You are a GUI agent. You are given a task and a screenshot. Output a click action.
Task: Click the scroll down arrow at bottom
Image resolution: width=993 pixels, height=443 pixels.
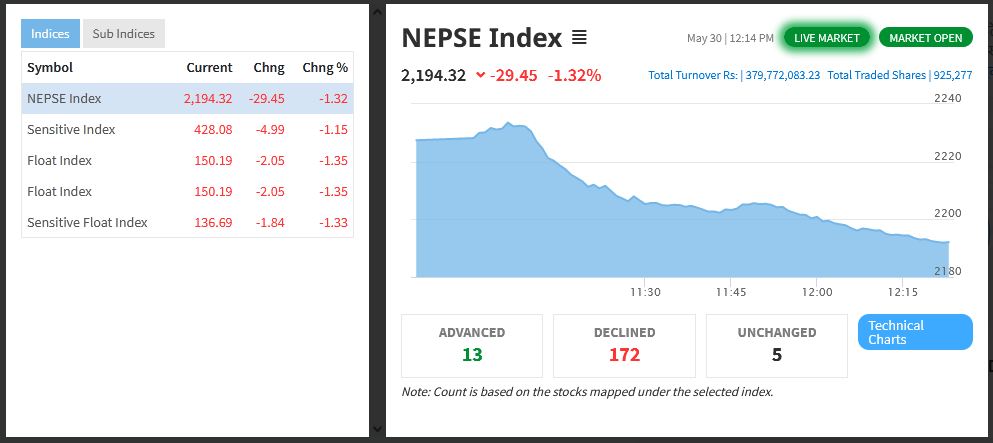[x=377, y=429]
